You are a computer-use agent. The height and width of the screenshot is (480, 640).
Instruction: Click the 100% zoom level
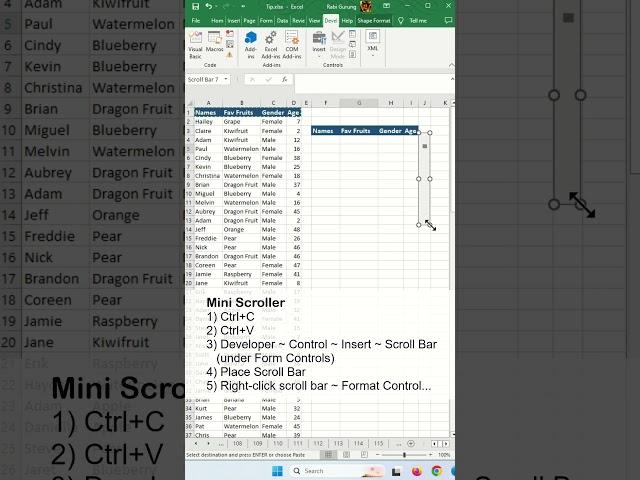[x=444, y=455]
